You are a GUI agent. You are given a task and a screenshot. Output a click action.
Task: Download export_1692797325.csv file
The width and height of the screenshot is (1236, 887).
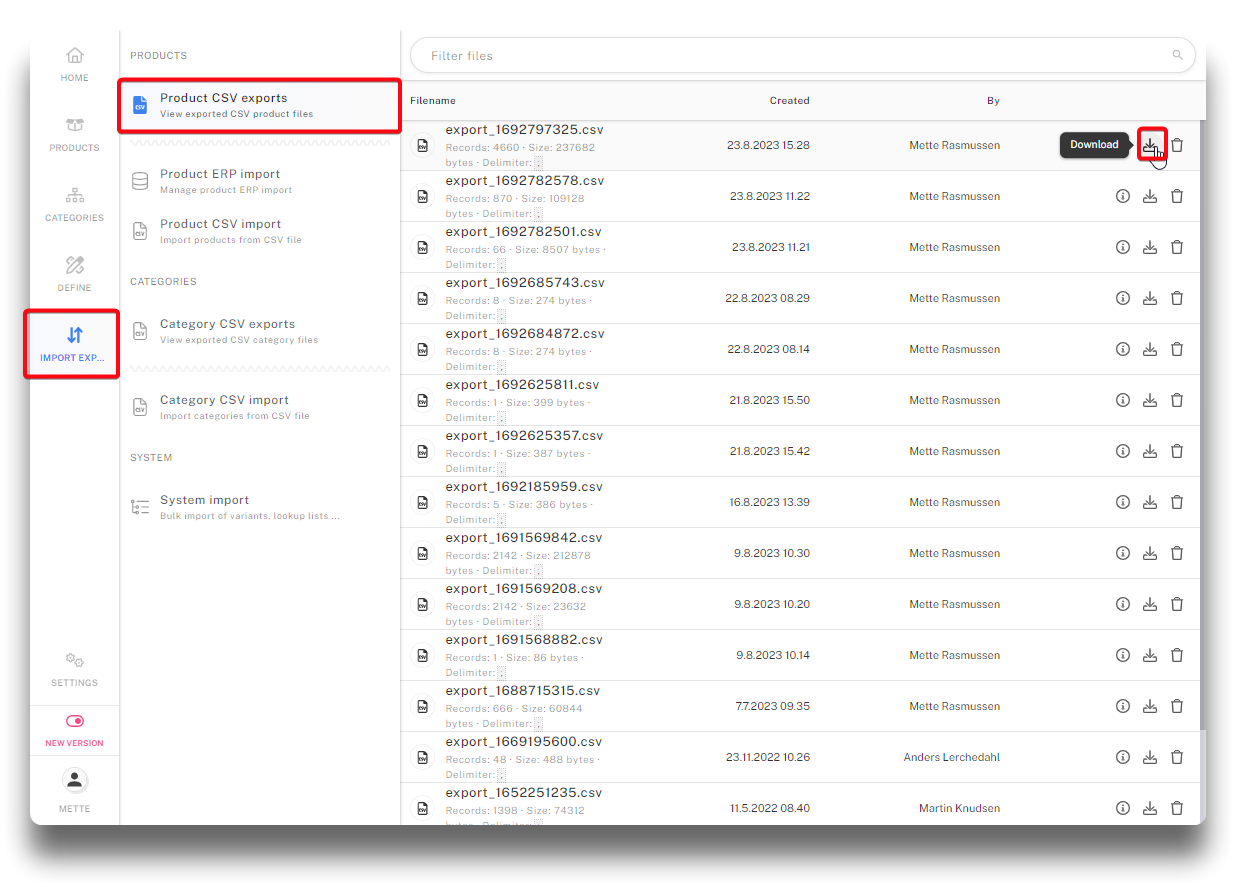1150,145
